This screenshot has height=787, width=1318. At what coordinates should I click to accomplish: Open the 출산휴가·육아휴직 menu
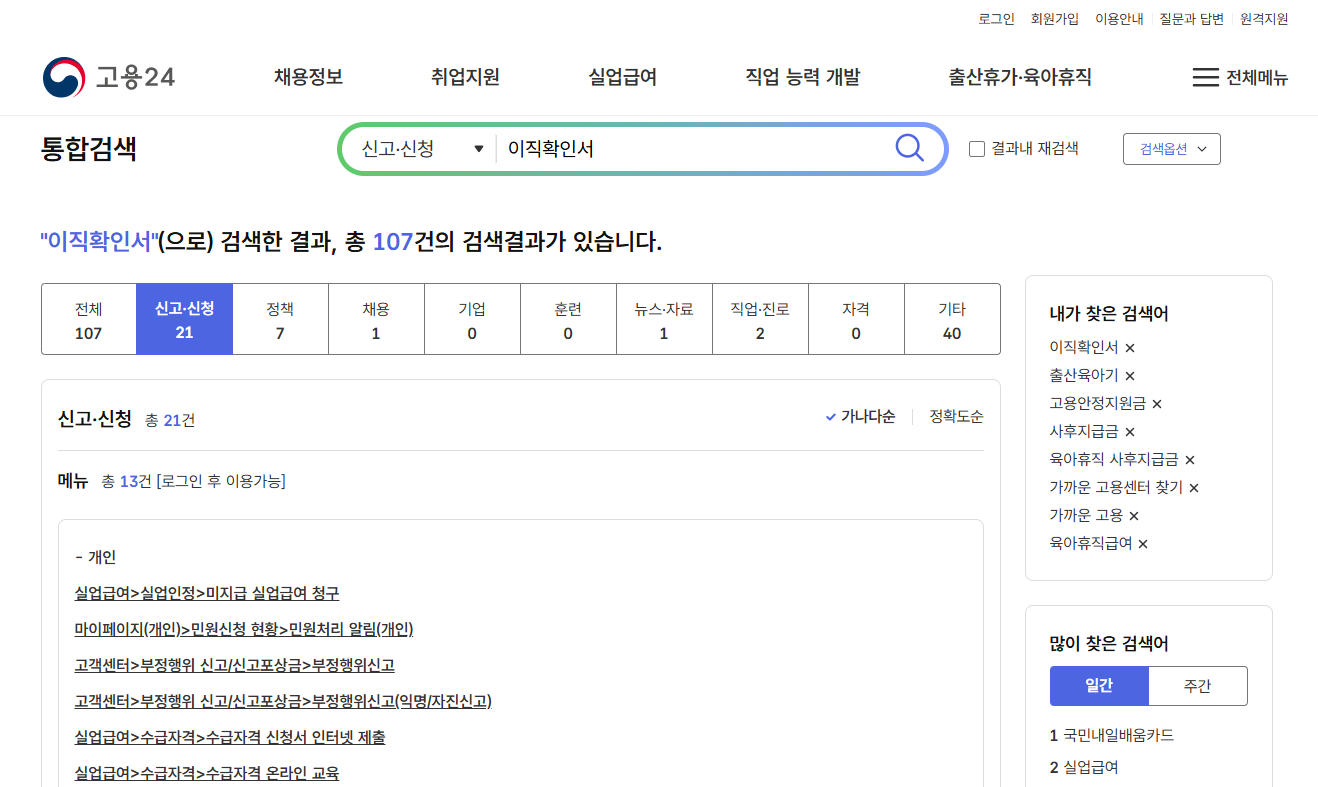(x=1019, y=77)
